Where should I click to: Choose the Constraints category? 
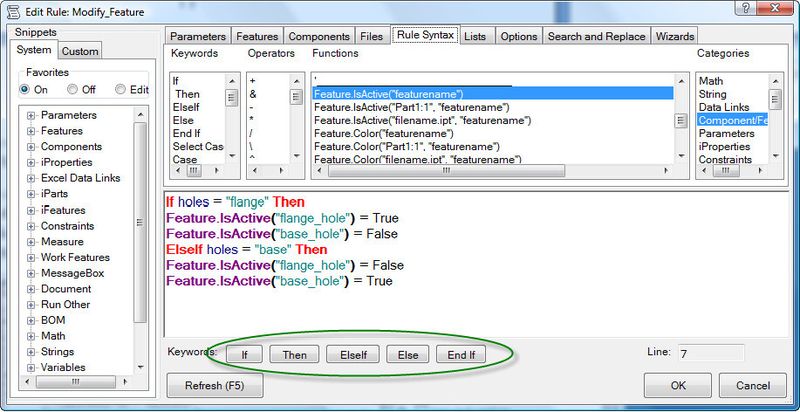[725, 160]
